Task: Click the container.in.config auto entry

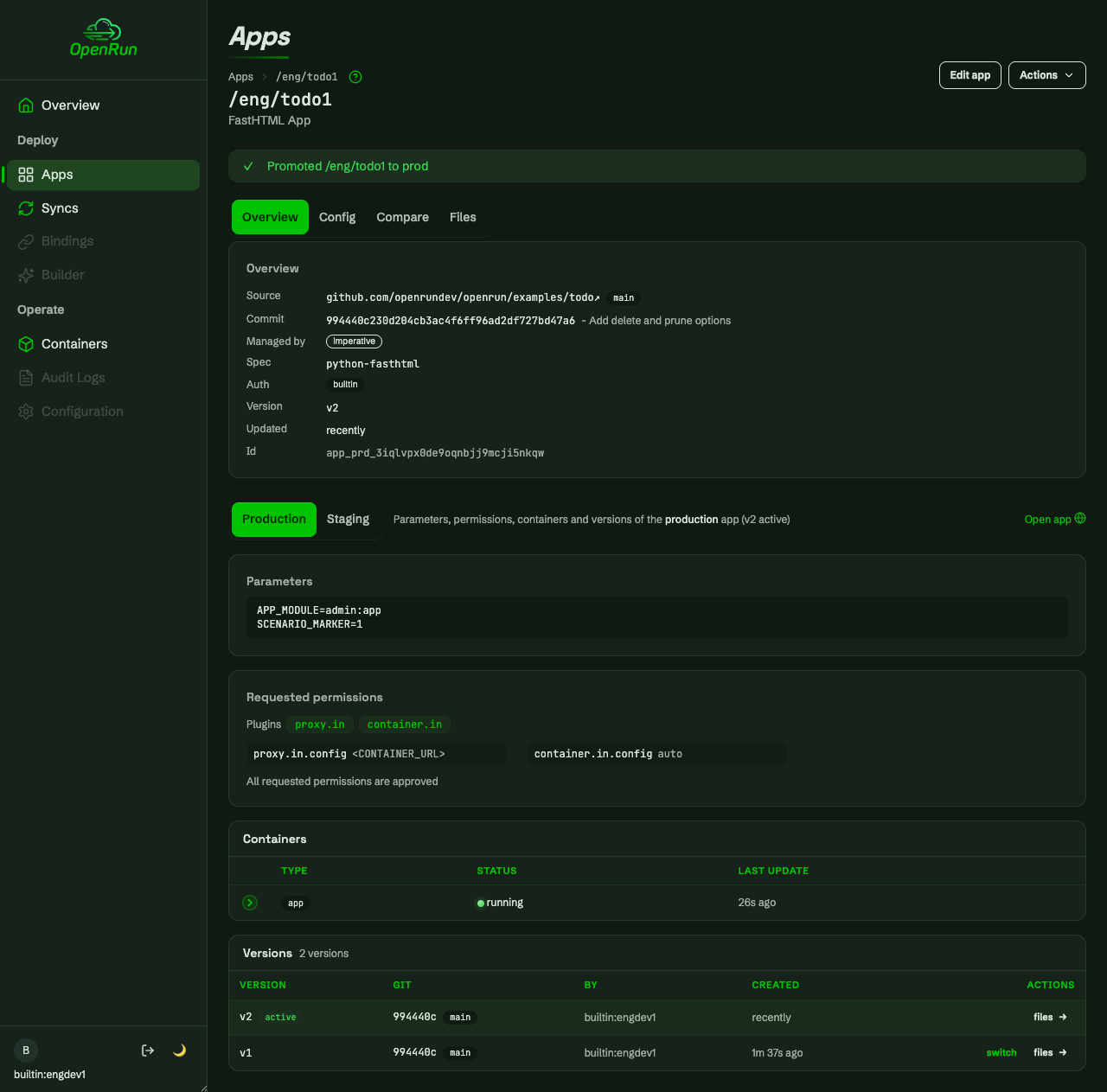Action: 657,754
